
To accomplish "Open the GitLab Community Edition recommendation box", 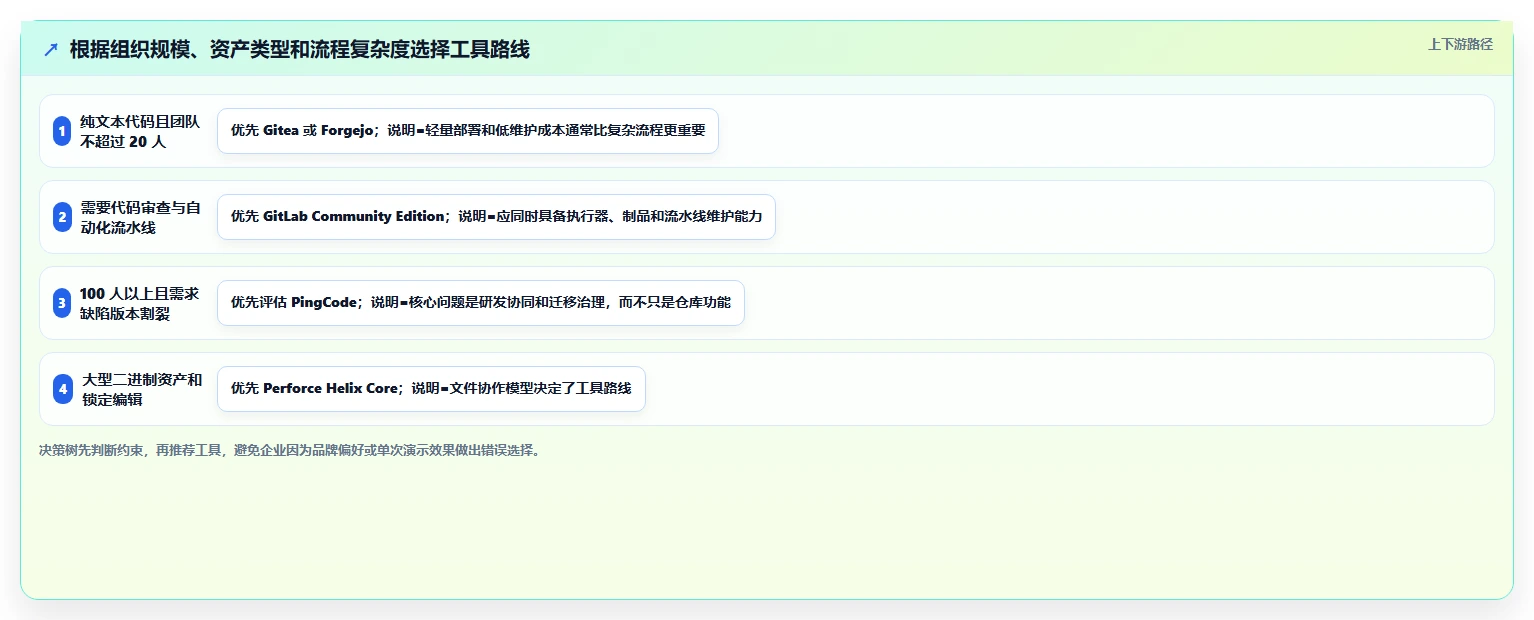I will click(496, 217).
